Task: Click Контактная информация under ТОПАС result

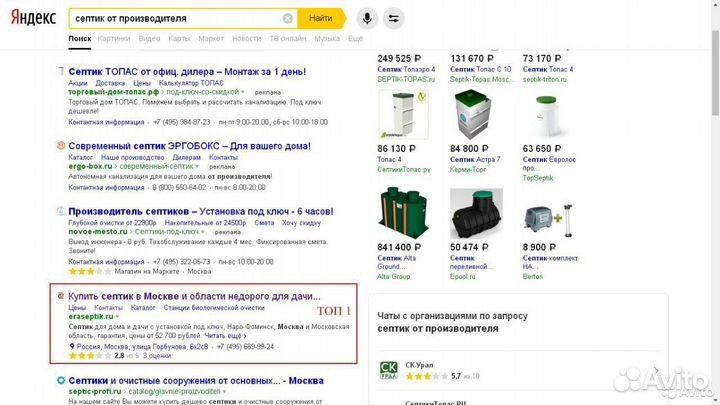Action: (x=106, y=122)
